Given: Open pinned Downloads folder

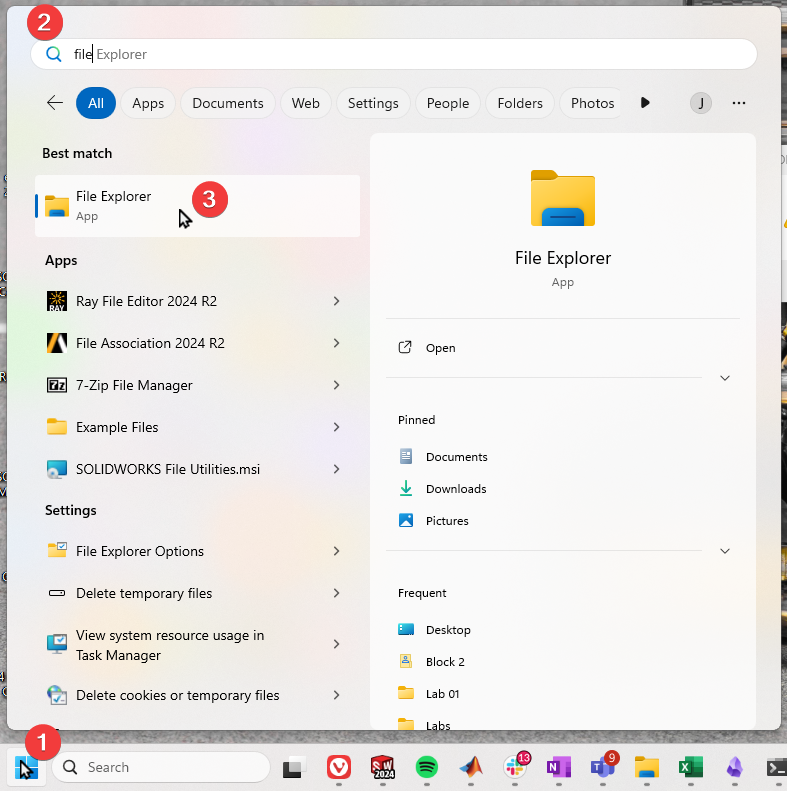Looking at the screenshot, I should 456,489.
